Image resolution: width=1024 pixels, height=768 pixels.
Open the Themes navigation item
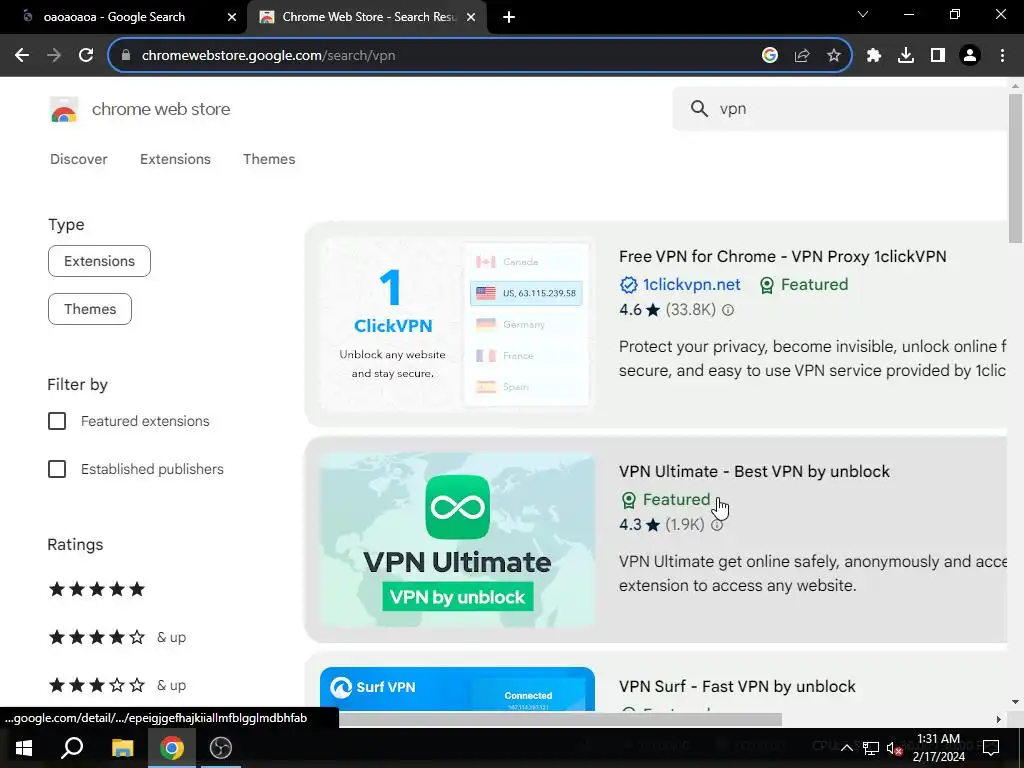269,159
